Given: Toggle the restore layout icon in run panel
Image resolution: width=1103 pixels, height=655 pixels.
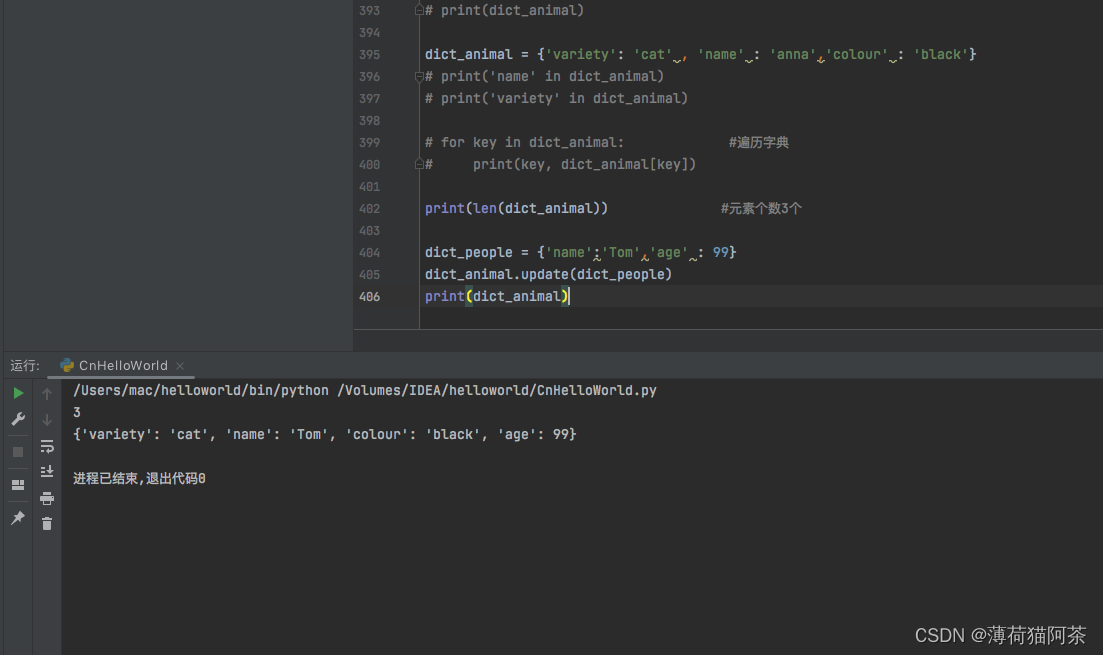Looking at the screenshot, I should pos(17,485).
